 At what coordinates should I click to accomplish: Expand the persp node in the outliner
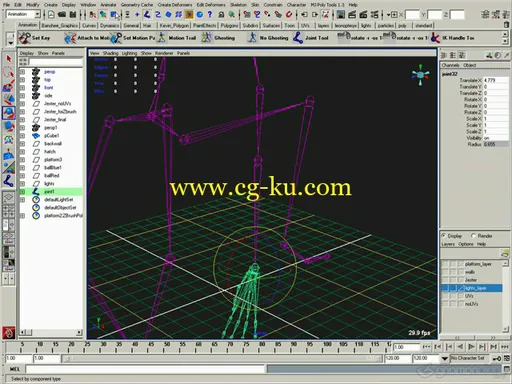[22, 72]
